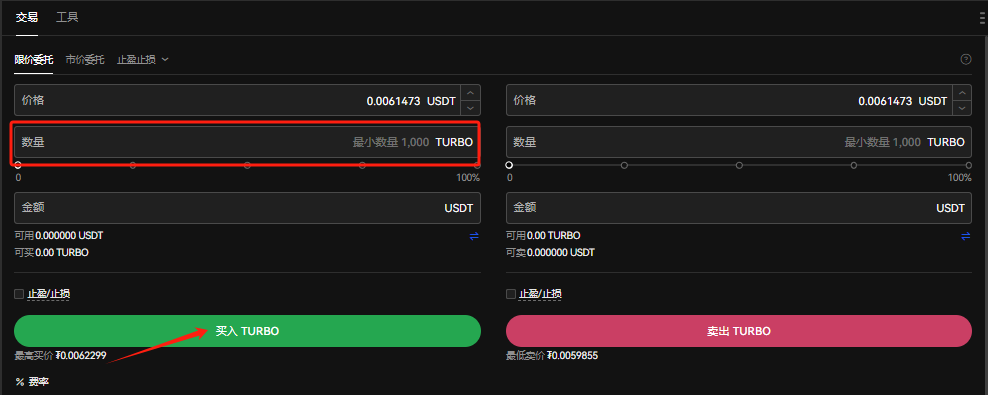Click the percent icon next to 费率
Screen dimensions: 988x395
coord(20,382)
